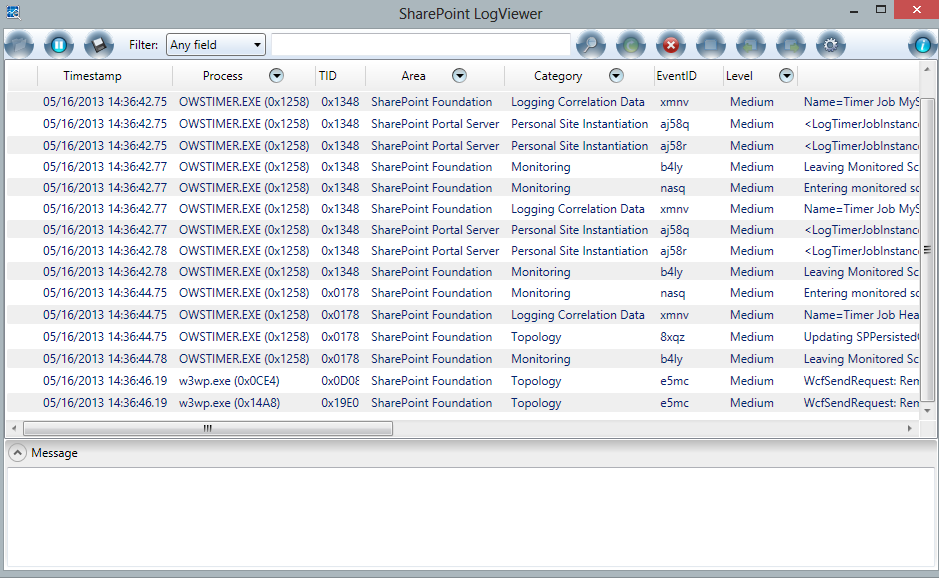Open the Level column filter dropdown

click(x=786, y=76)
